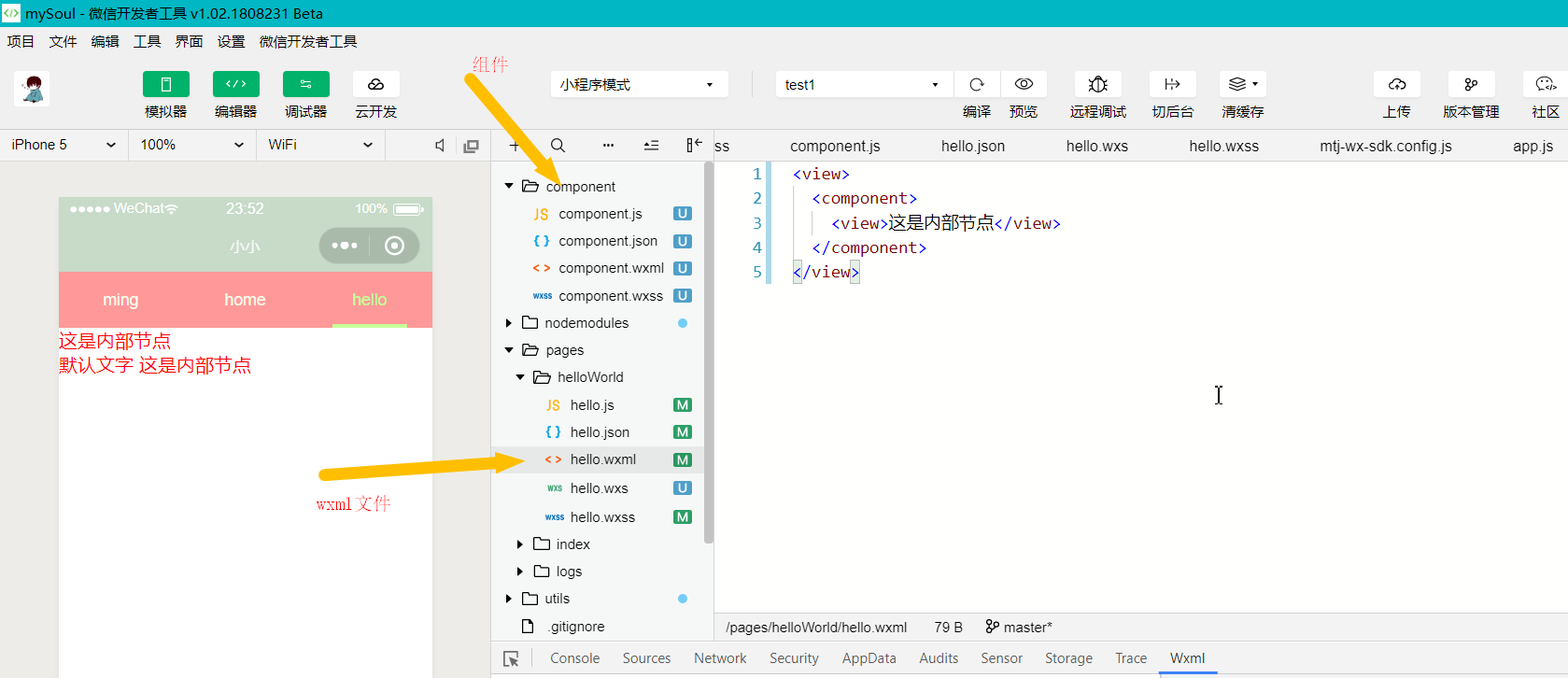1568x678 pixels.
Task: Open the test1 compile mode dropdown
Action: click(x=863, y=84)
